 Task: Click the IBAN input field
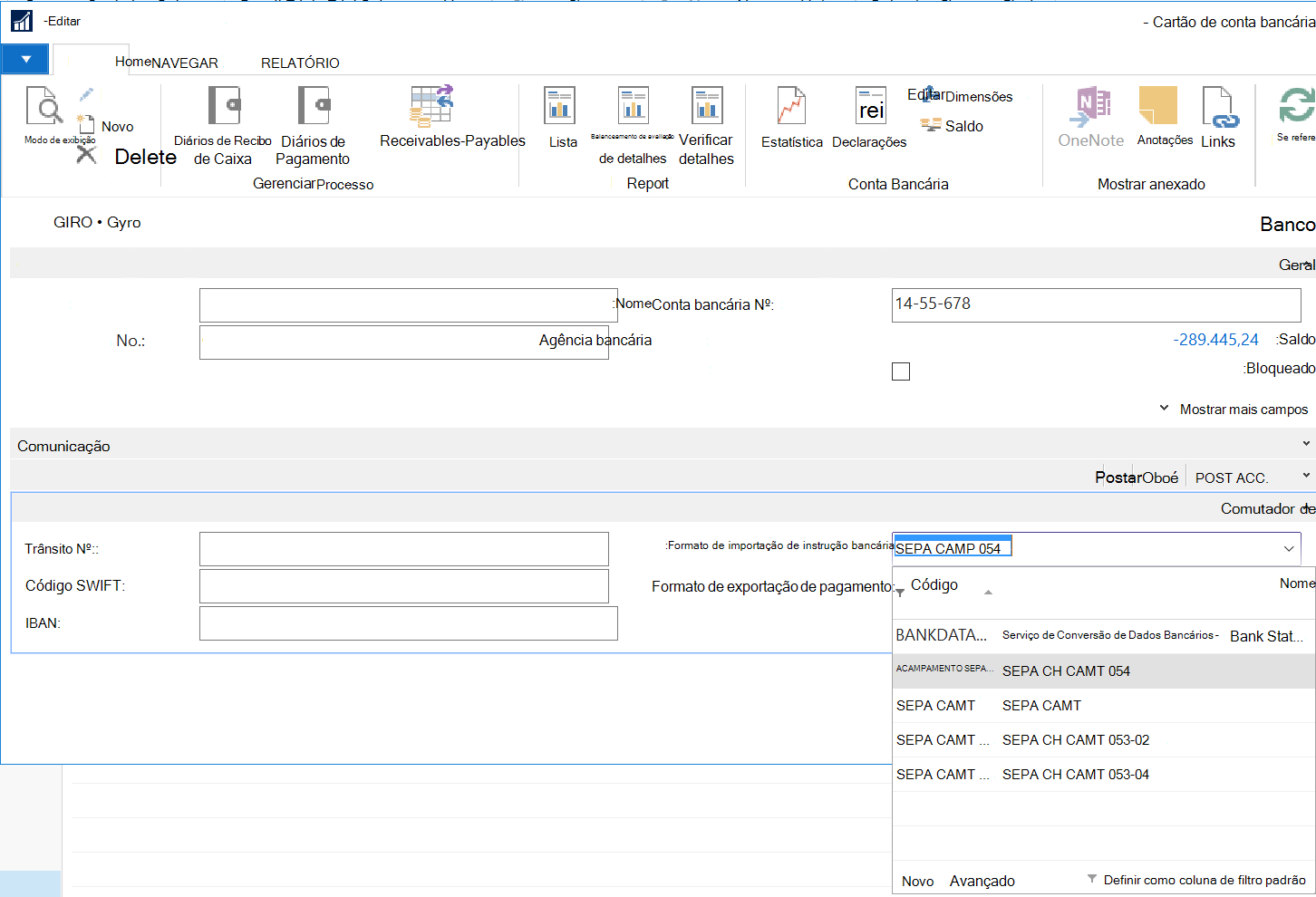[x=409, y=623]
